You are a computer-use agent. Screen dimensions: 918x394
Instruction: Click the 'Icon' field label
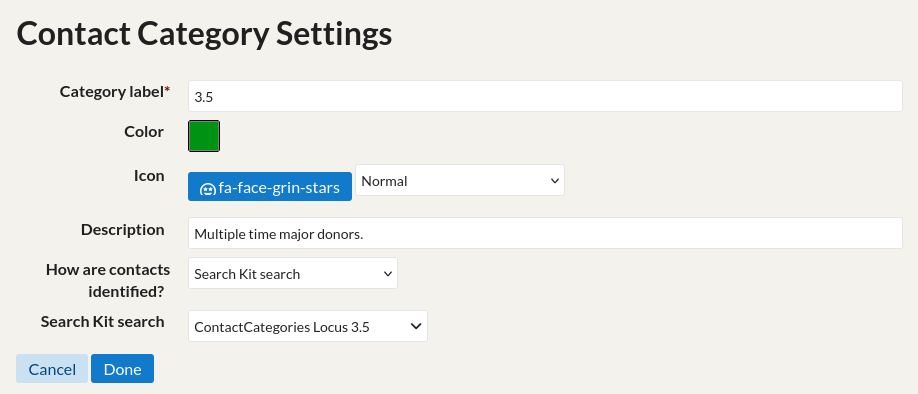(x=149, y=176)
